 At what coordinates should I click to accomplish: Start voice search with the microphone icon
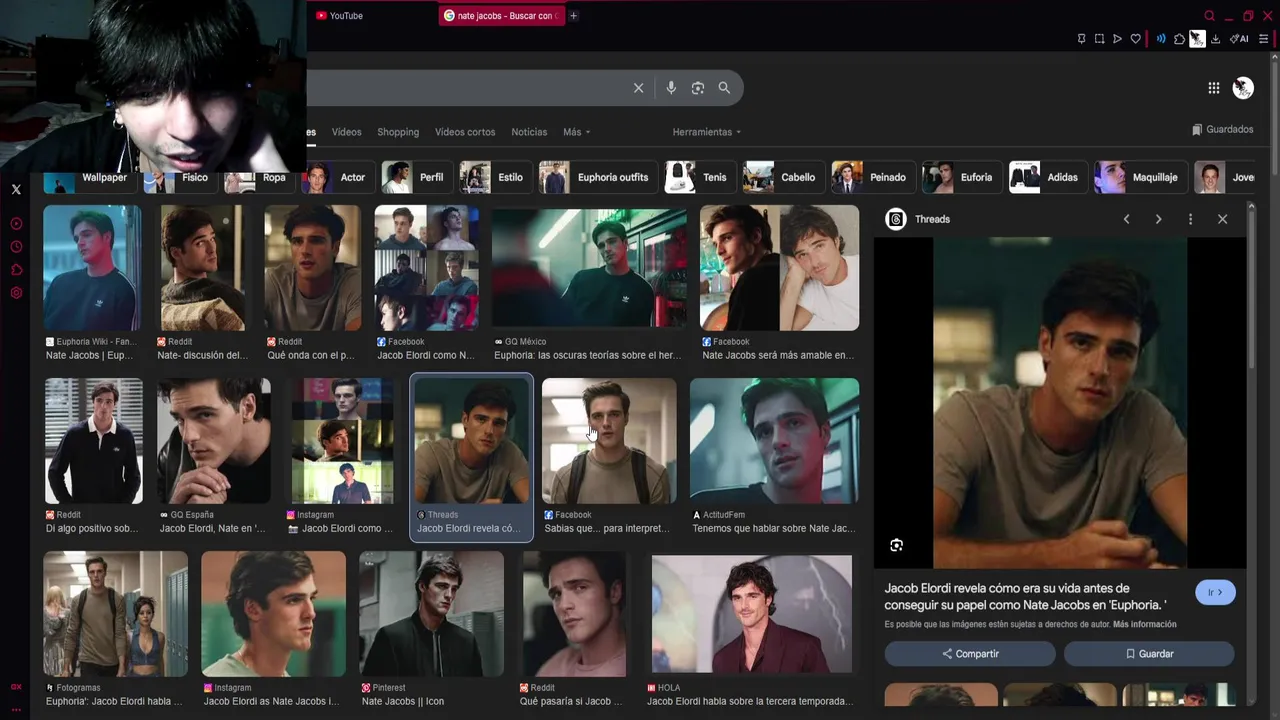coord(671,88)
